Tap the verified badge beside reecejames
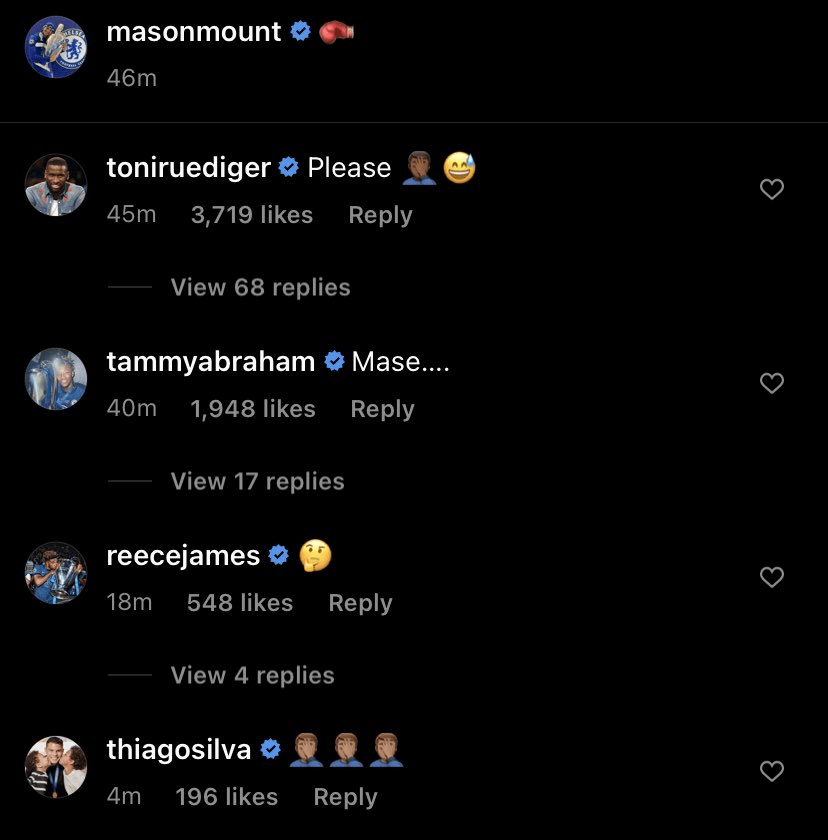The height and width of the screenshot is (840, 828). coord(280,556)
